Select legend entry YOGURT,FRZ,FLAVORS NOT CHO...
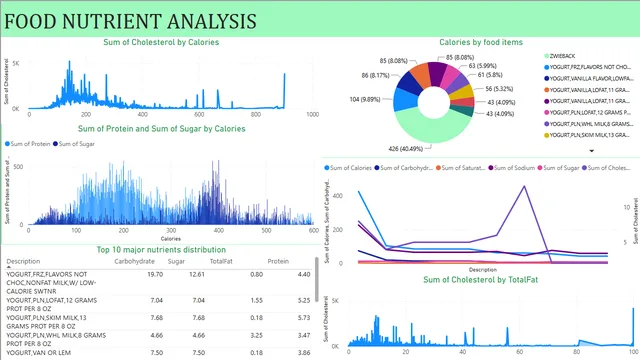Image resolution: width=640 pixels, height=360 pixels. (x=587, y=67)
